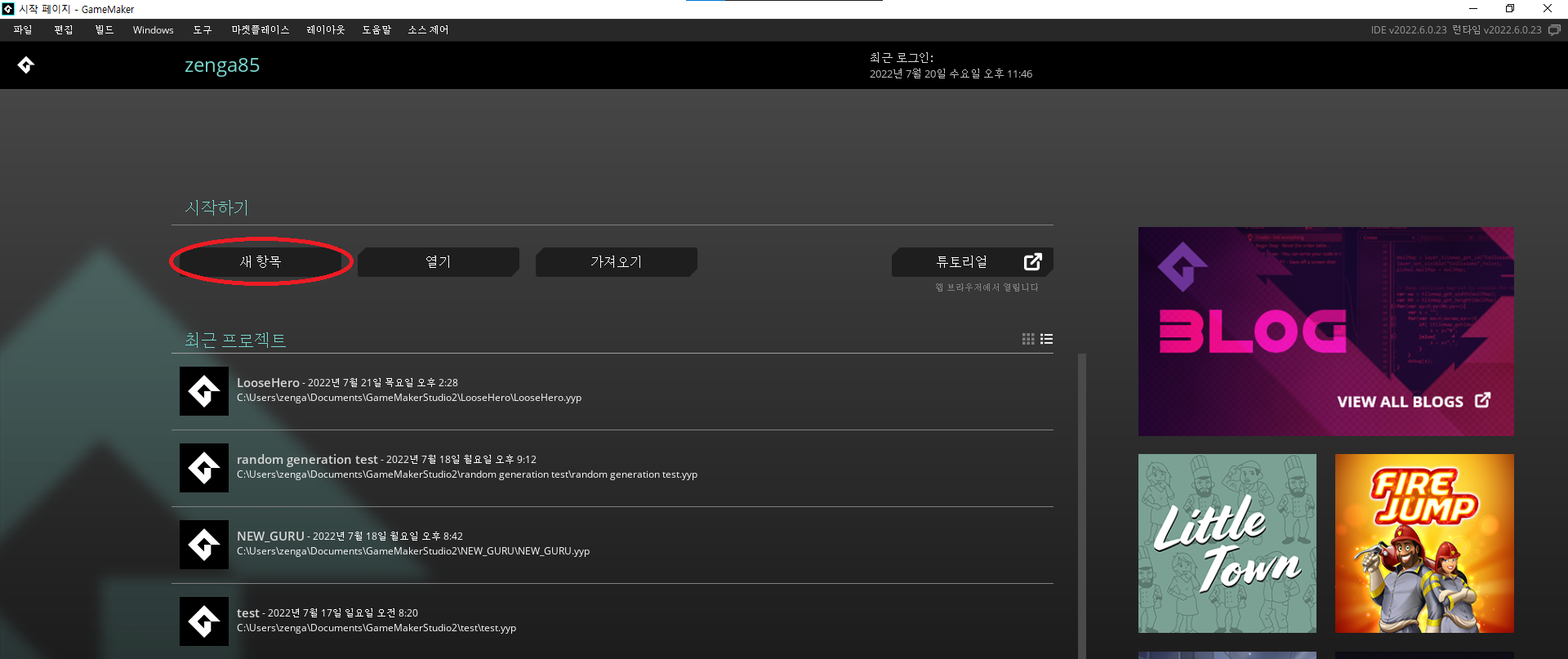
Task: Click the 최근 프로젝트 heading
Action: click(235, 340)
